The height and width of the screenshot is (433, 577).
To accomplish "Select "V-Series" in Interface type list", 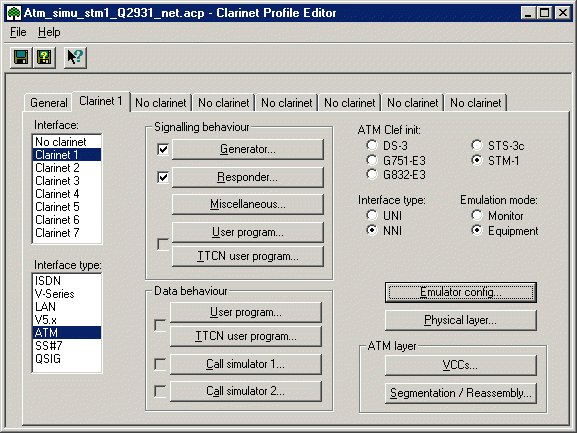I will click(67, 294).
